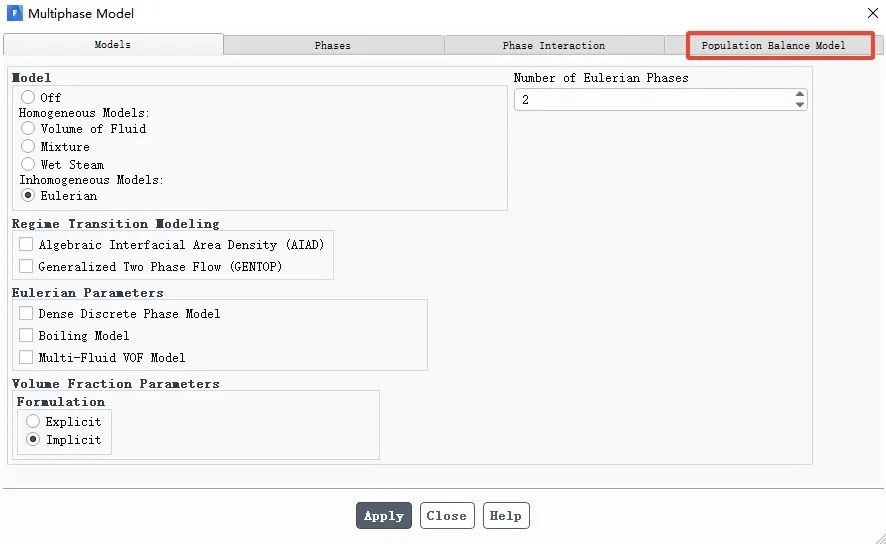Toggle the Boiling Model checkbox

[26, 335]
